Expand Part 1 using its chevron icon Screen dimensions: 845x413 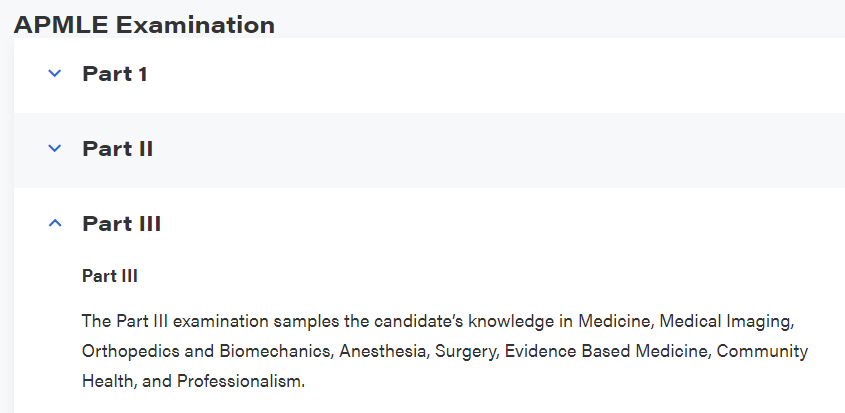click(55, 73)
